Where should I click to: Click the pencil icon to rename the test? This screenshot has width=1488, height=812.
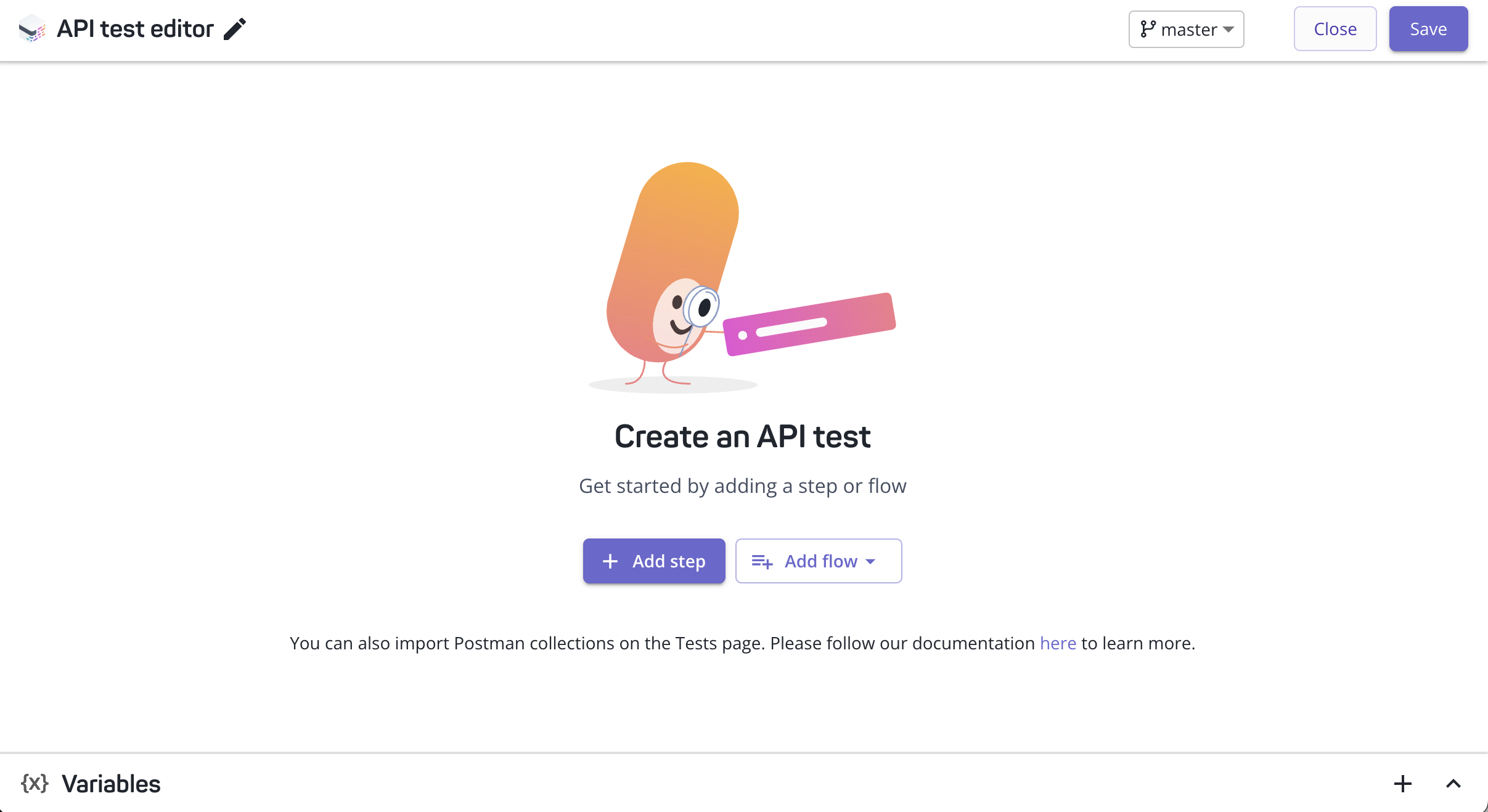(235, 29)
